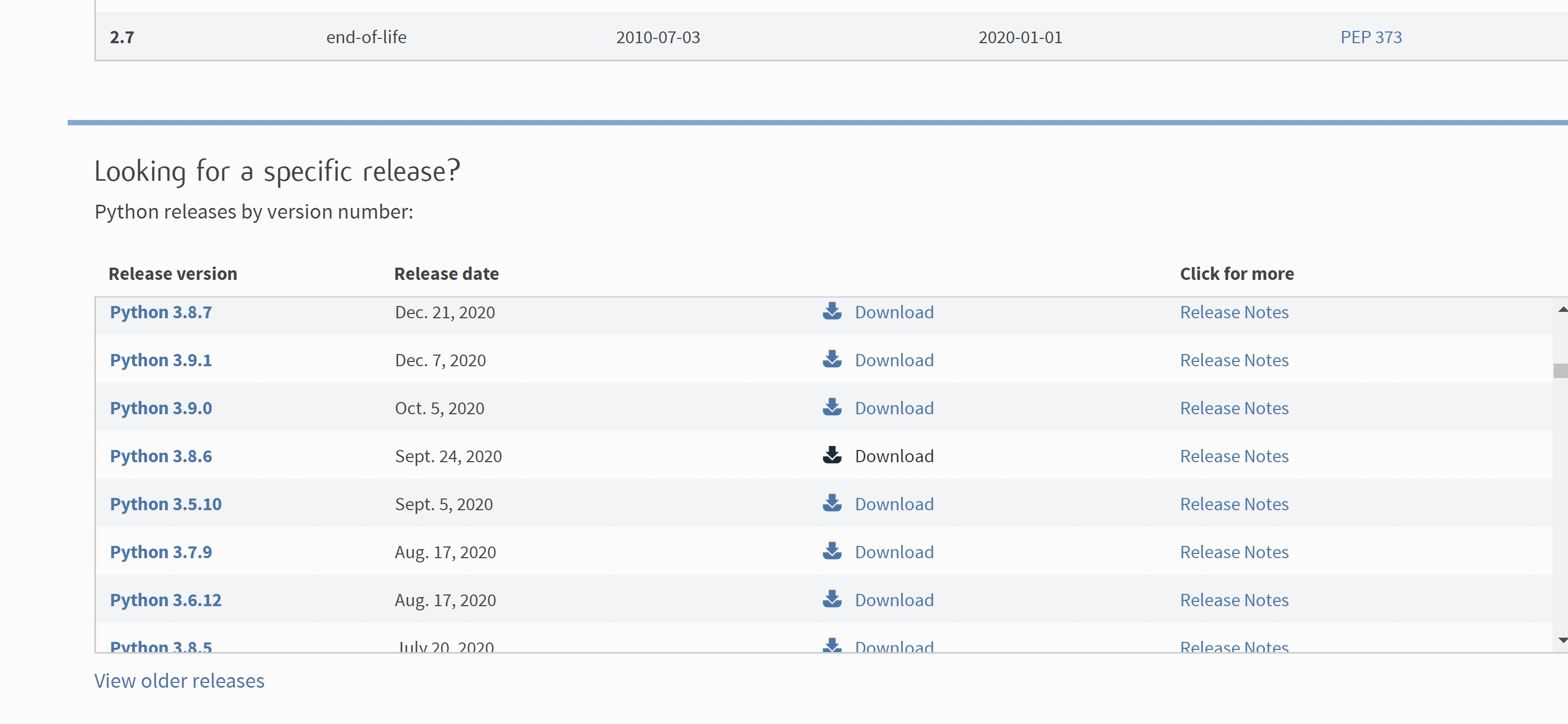Click the 'Click for more' column header
This screenshot has height=724, width=1568.
tap(1237, 274)
